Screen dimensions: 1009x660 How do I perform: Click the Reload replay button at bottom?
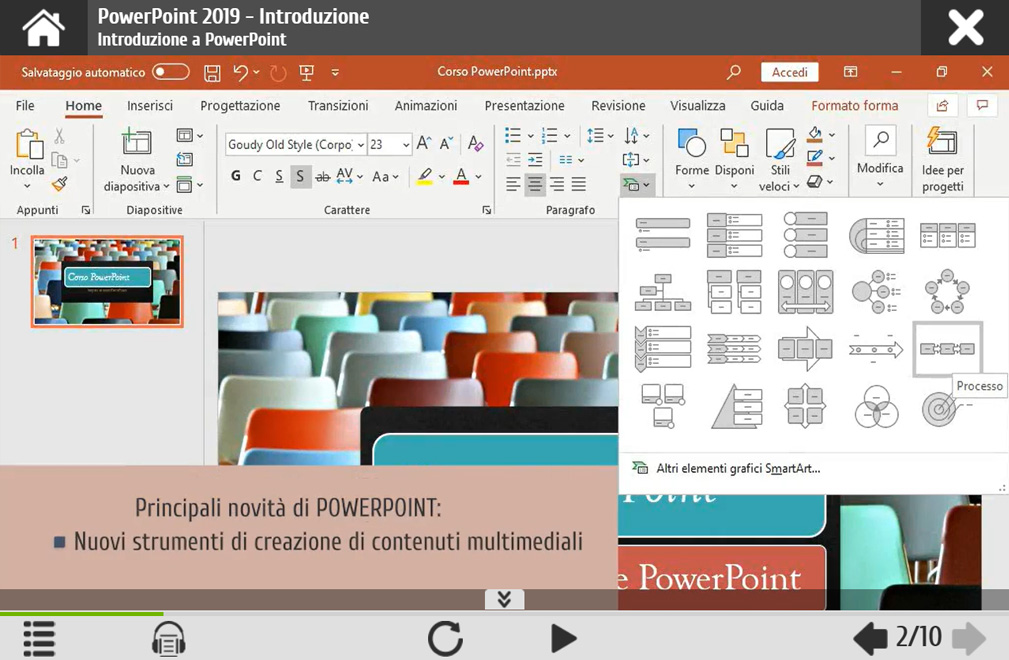pyautogui.click(x=445, y=638)
